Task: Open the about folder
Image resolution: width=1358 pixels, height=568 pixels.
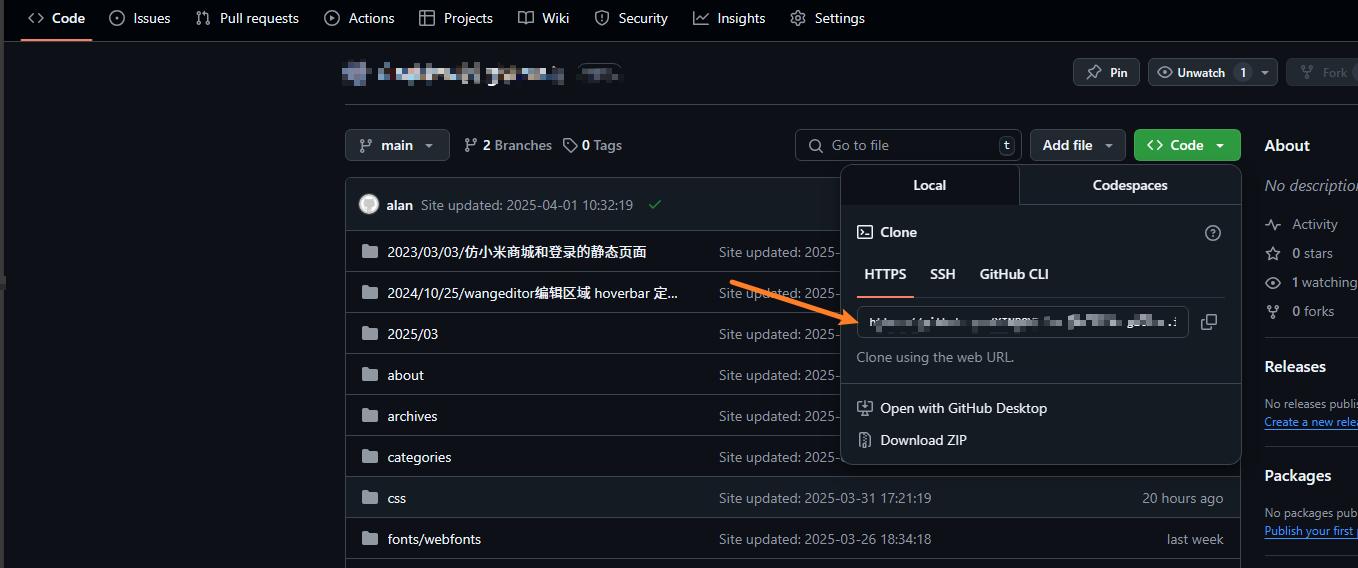Action: (405, 375)
